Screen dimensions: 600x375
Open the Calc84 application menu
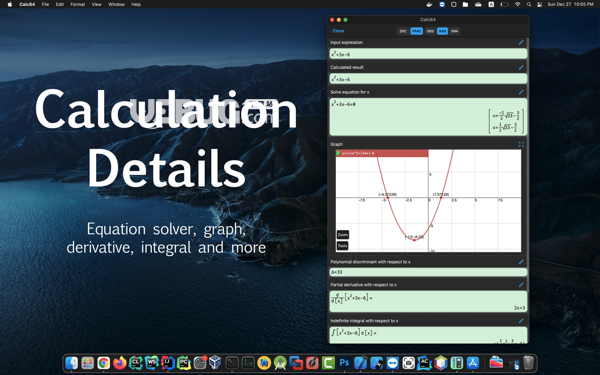point(27,4)
